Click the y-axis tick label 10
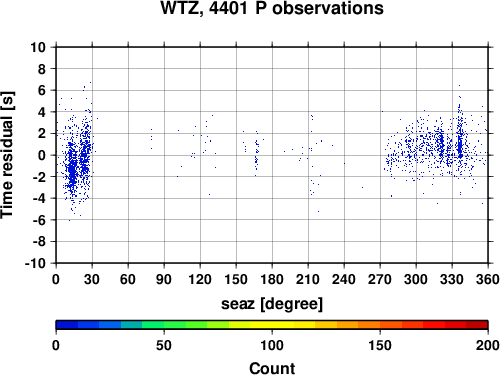Viewport: 500px width, 375px height. coord(38,47)
